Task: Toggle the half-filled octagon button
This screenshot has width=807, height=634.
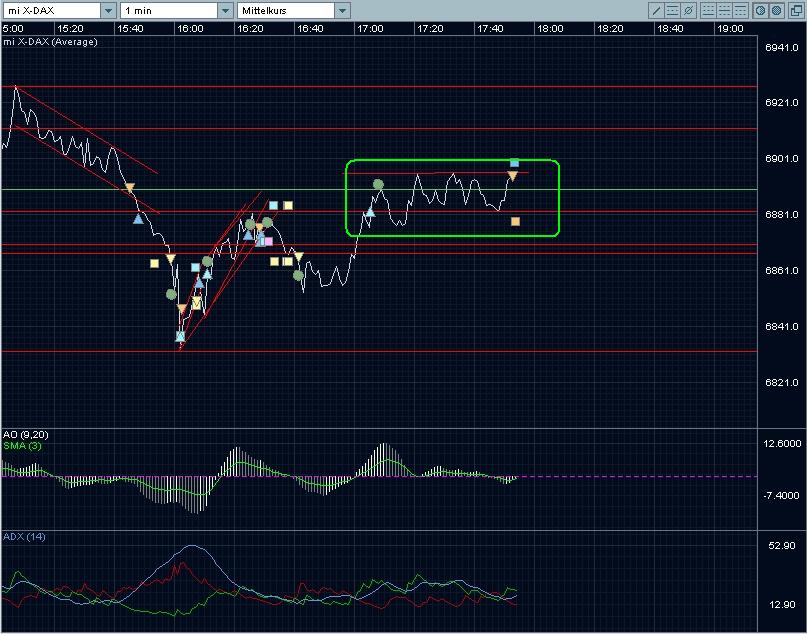Action: pyautogui.click(x=760, y=10)
